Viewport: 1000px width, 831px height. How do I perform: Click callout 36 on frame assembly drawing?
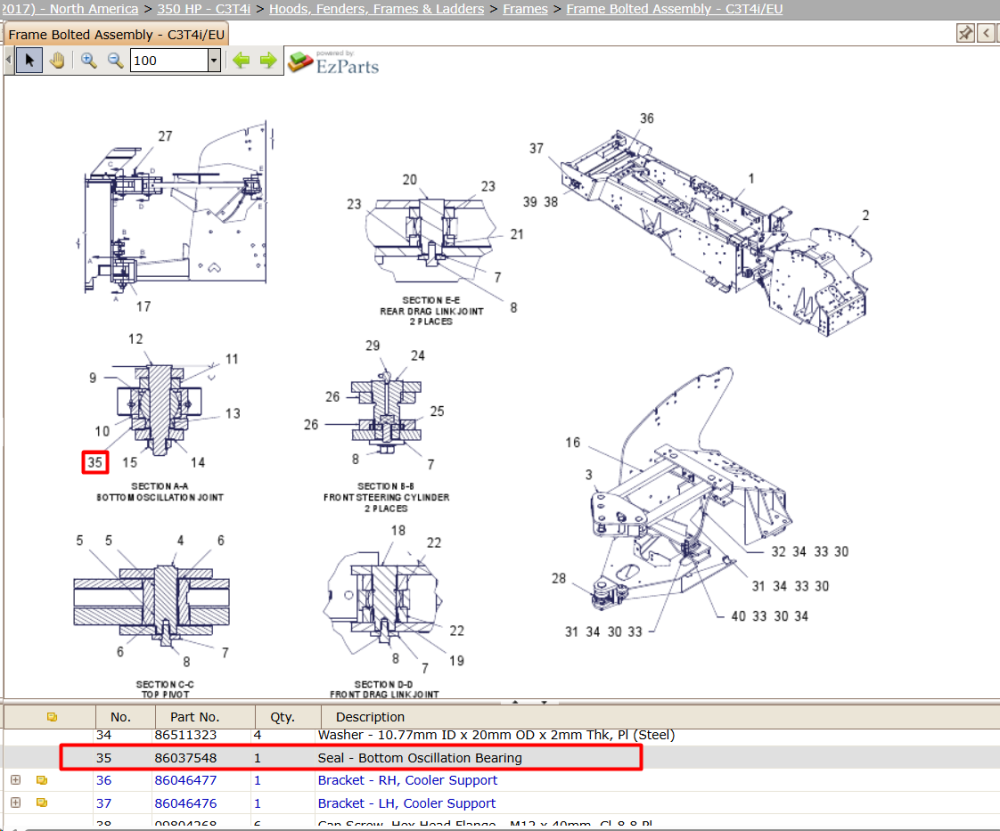647,119
